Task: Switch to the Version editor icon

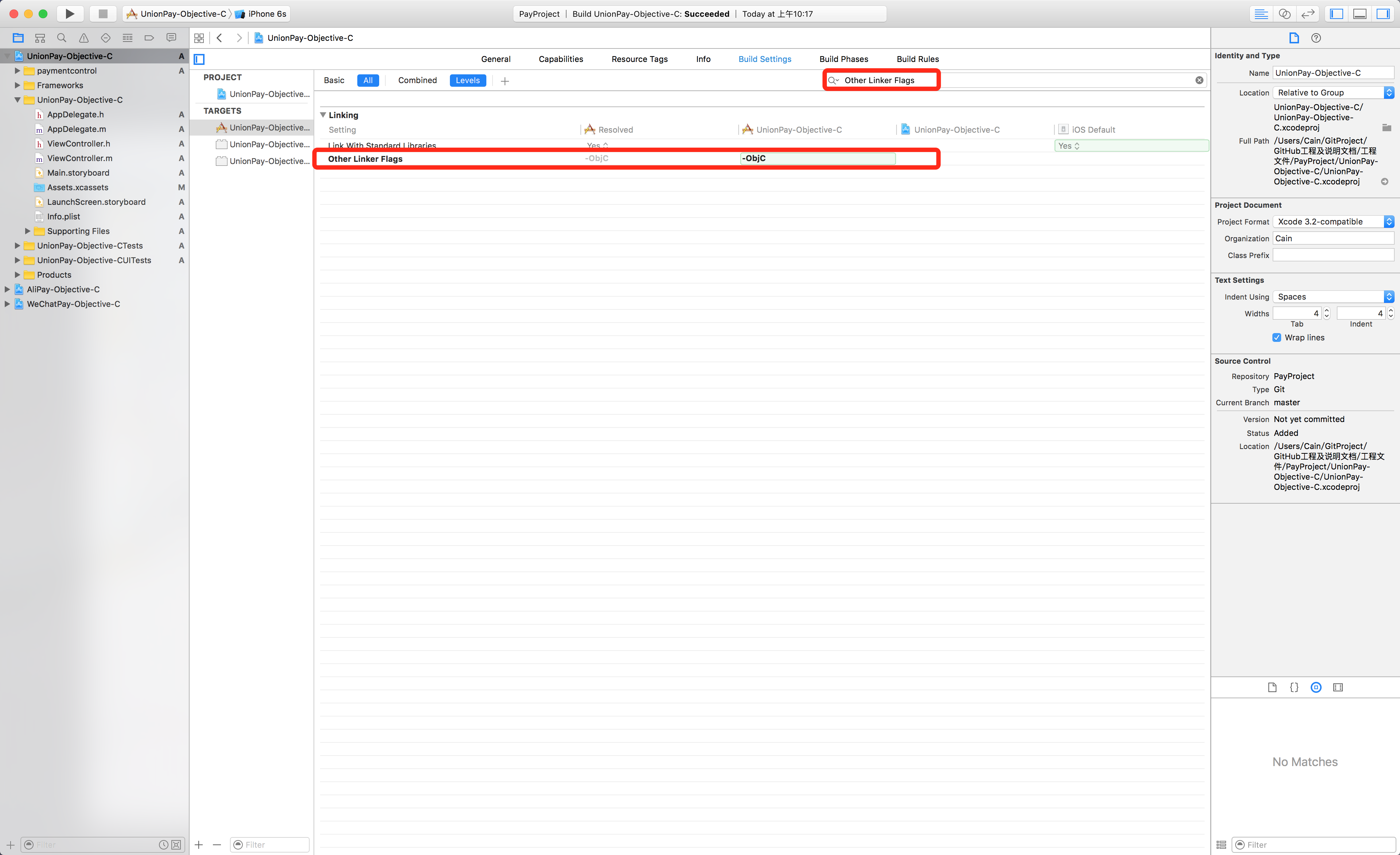Action: point(1308,13)
